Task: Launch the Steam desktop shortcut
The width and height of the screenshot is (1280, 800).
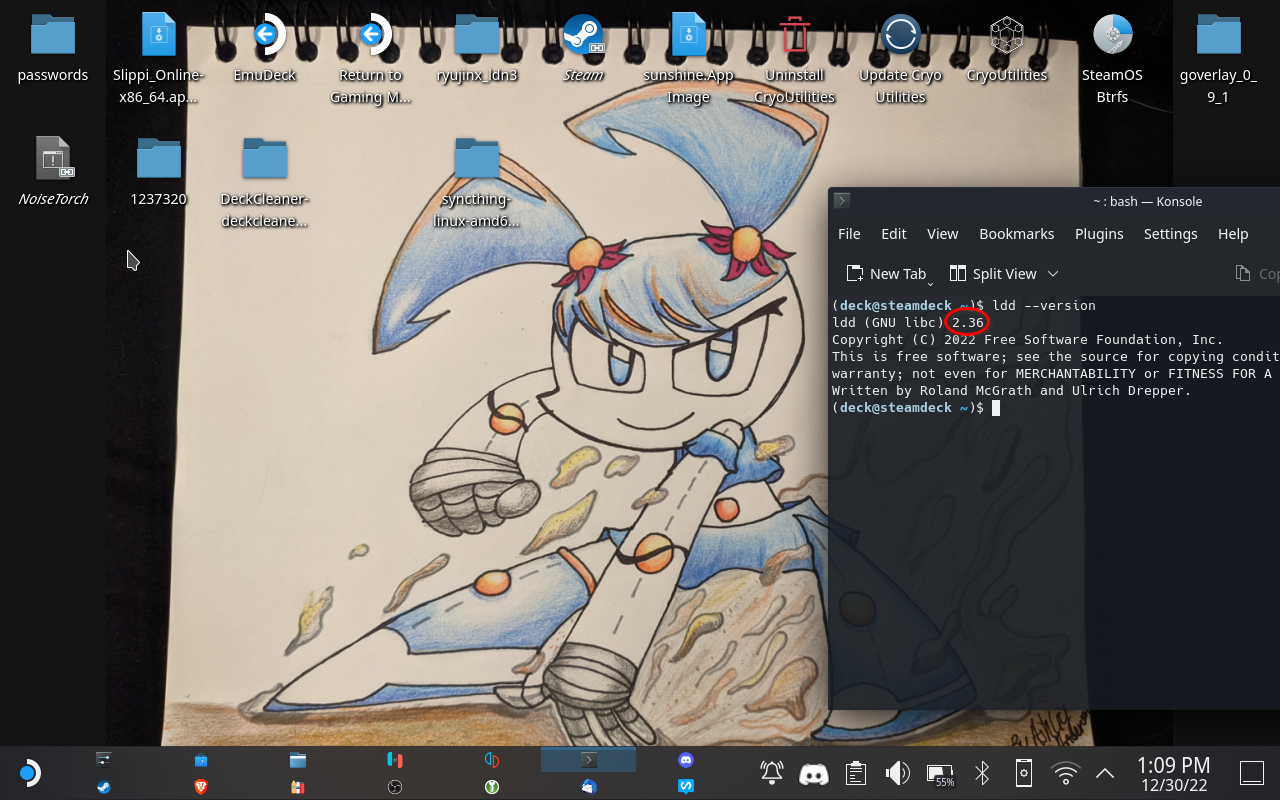Action: [x=583, y=49]
